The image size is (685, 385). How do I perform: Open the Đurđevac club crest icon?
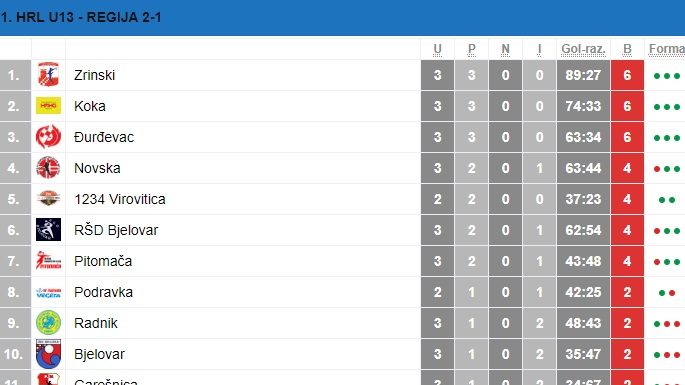[x=48, y=137]
